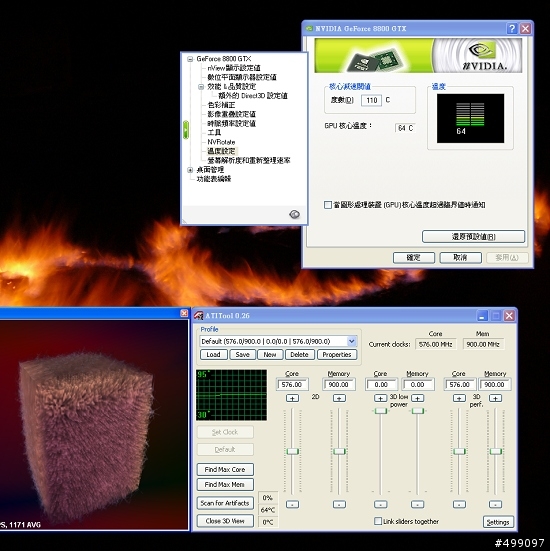Select nView顯示設定值 in the tree

[x=234, y=68]
